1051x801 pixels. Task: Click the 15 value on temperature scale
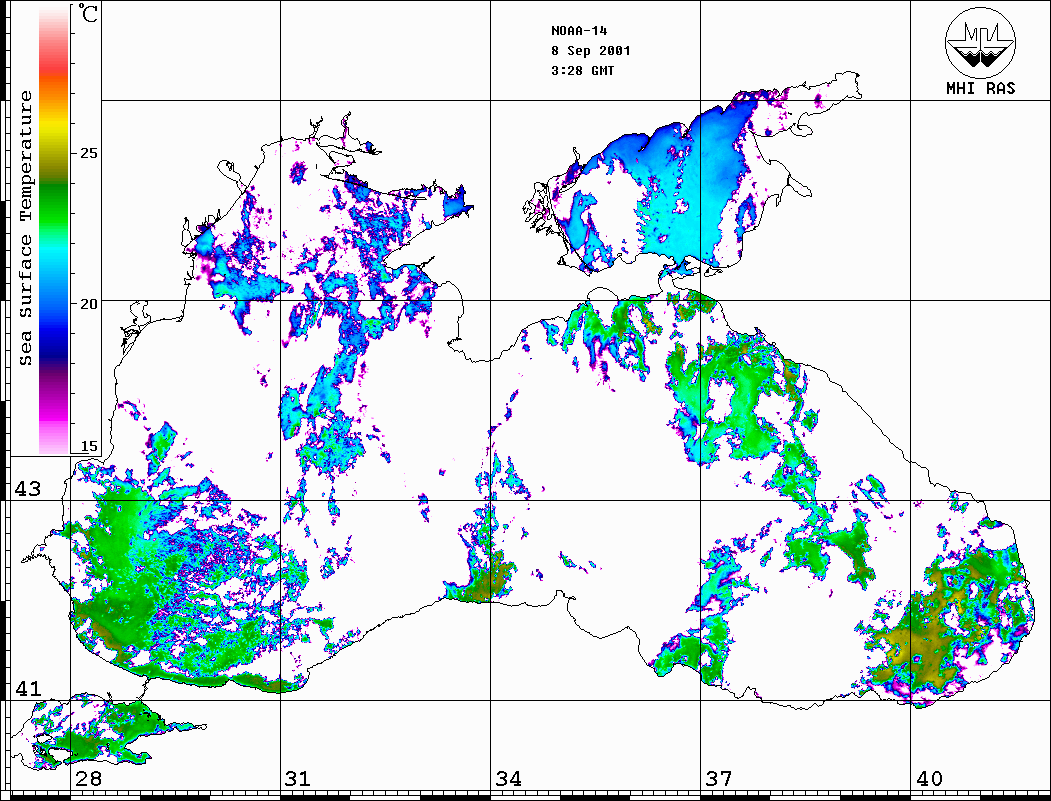pos(88,446)
